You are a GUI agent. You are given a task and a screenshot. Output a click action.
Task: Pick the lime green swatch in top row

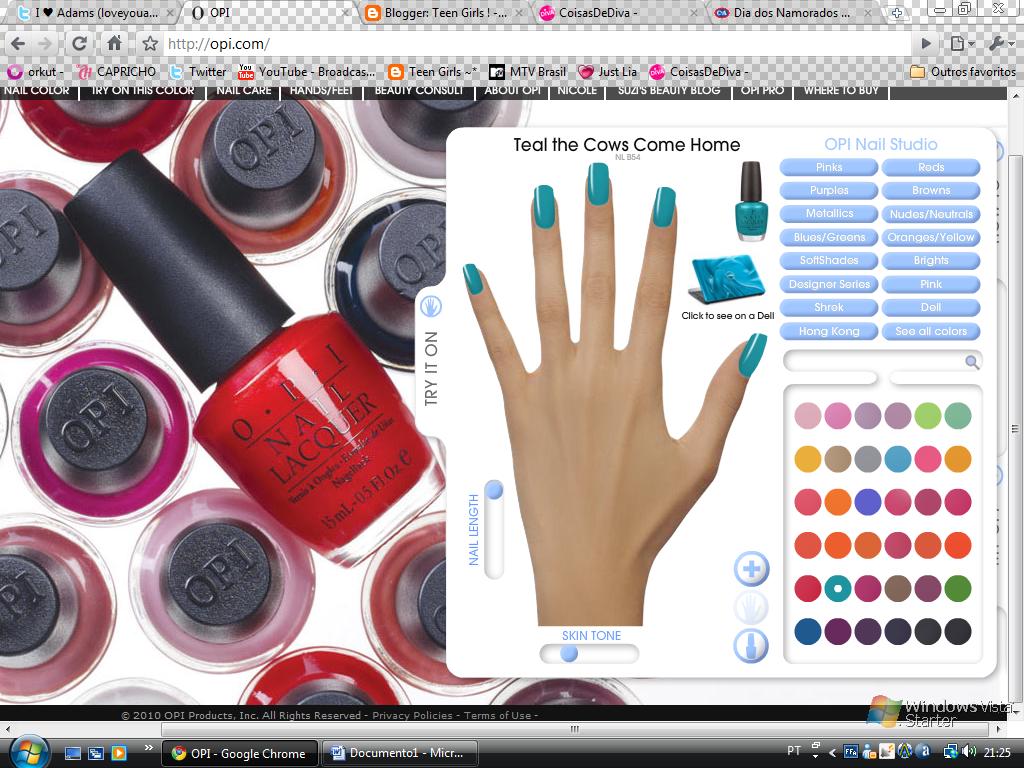(927, 415)
